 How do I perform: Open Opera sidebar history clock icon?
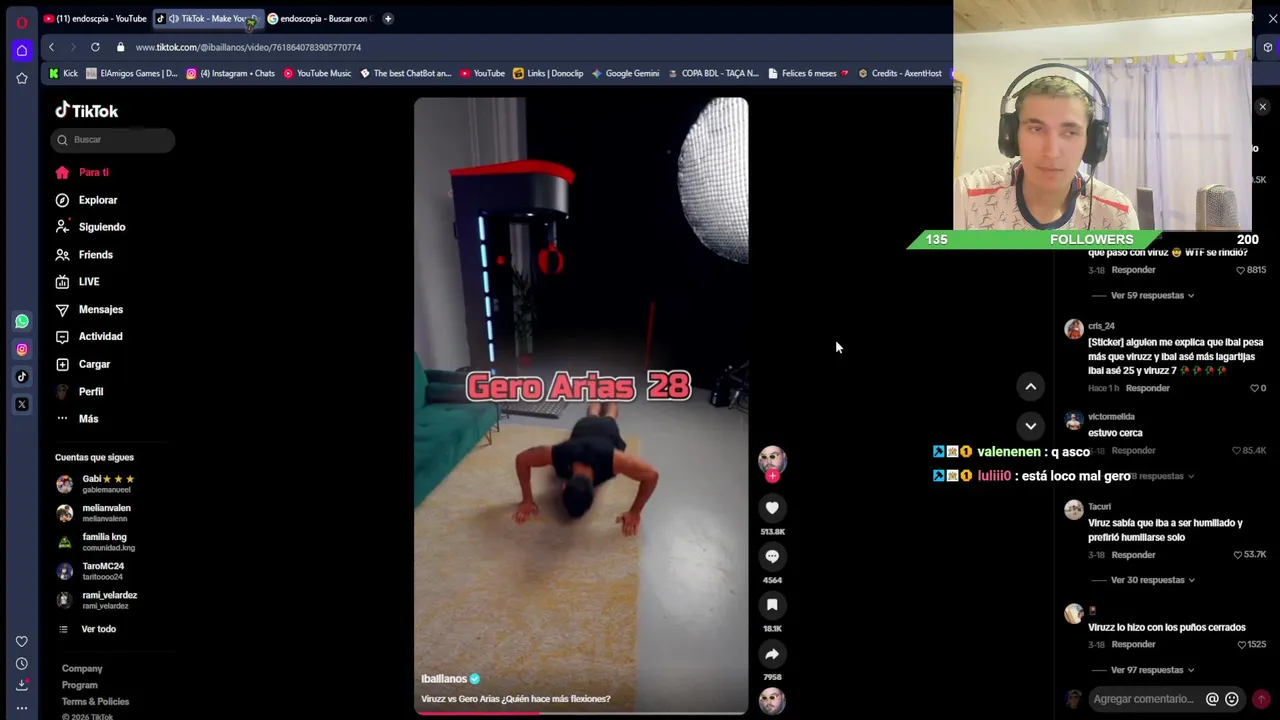22,664
